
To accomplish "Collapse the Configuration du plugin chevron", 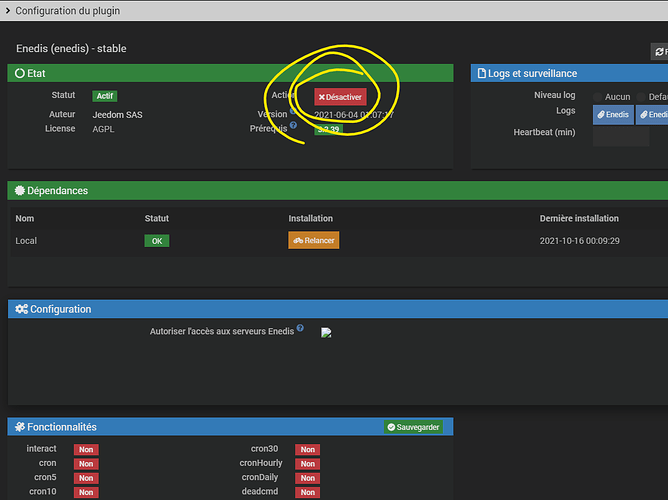I will [x=7, y=10].
